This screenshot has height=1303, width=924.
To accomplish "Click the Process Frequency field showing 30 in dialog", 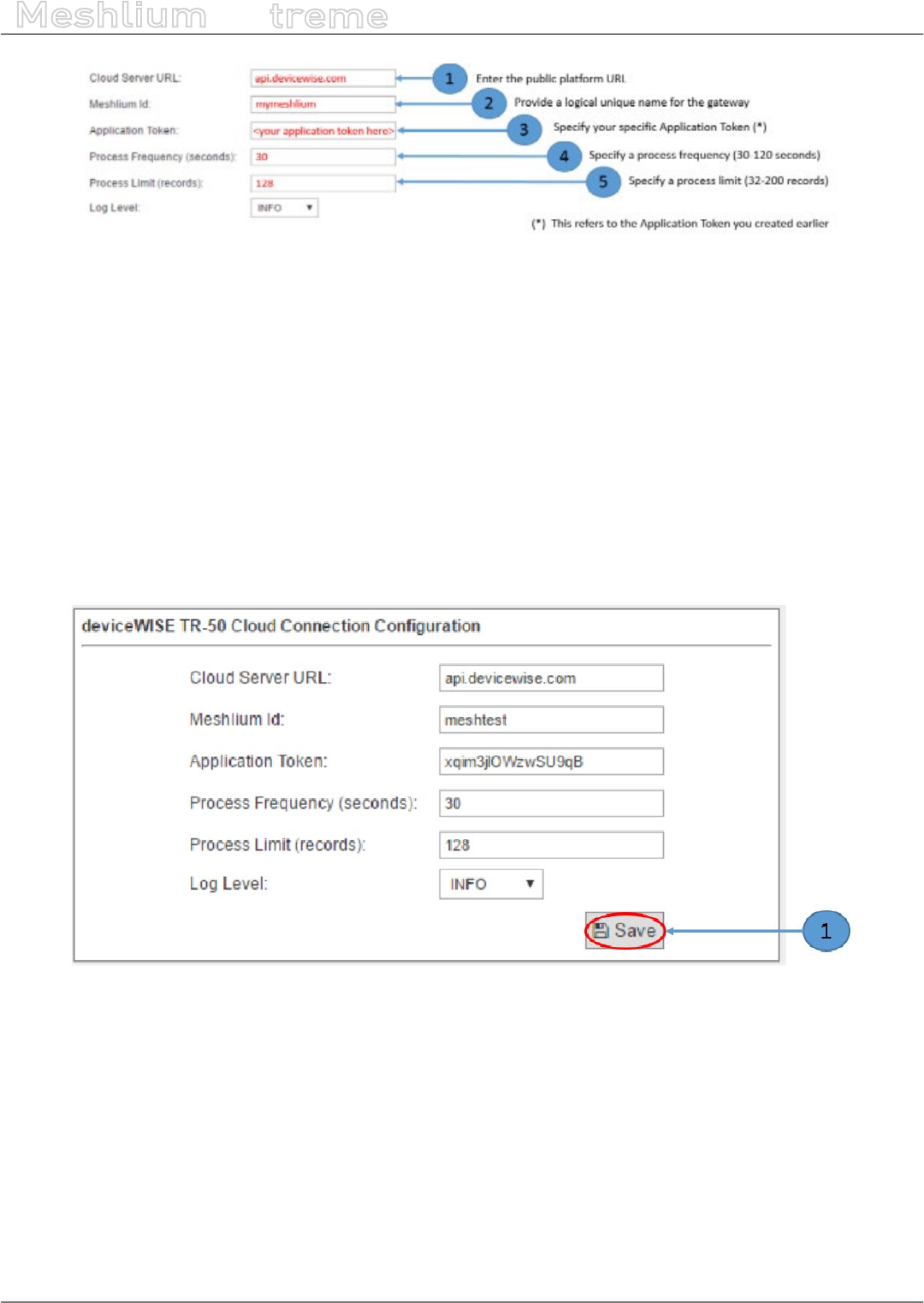I will click(x=551, y=803).
